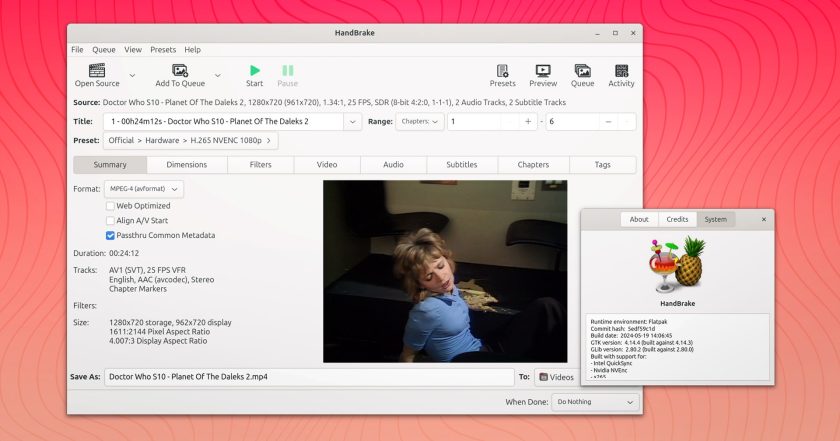Close the About HandBrake dialog
The image size is (840, 441).
point(764,219)
